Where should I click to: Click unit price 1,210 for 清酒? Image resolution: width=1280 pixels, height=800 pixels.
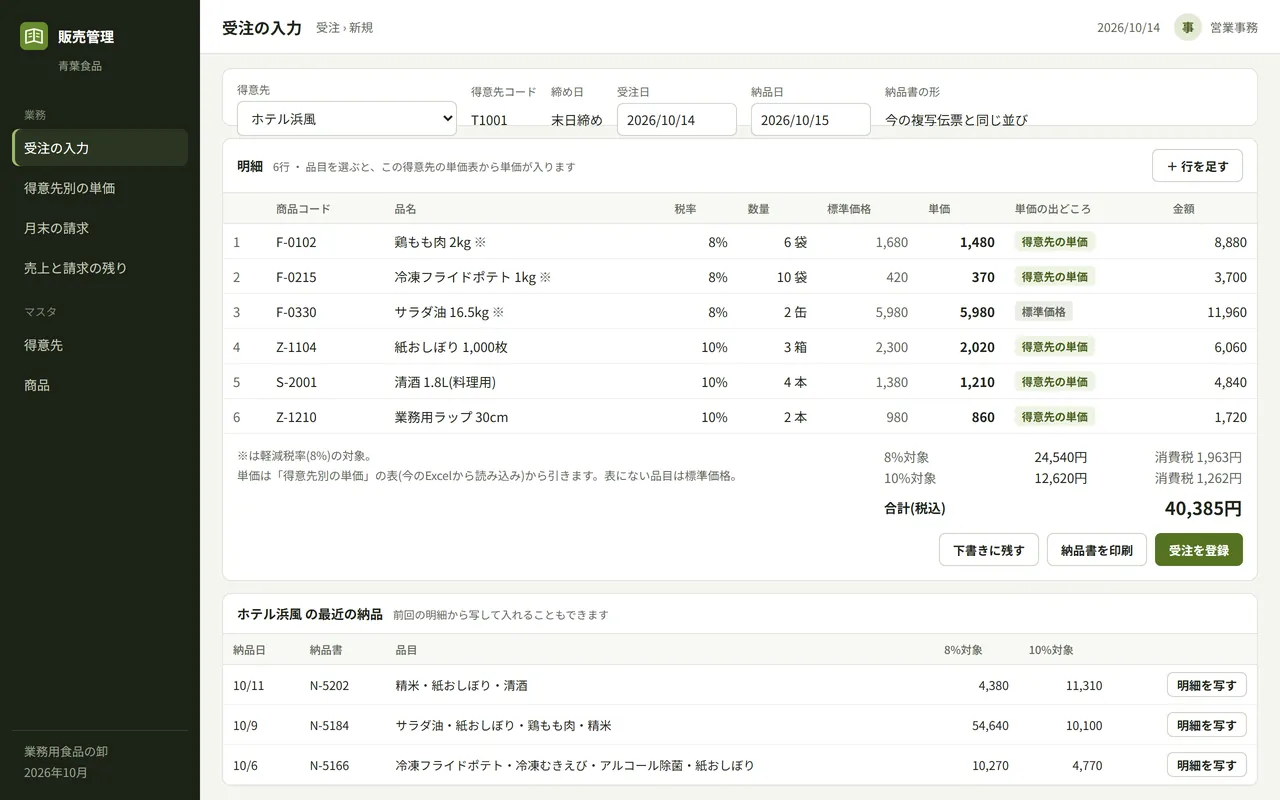(977, 382)
